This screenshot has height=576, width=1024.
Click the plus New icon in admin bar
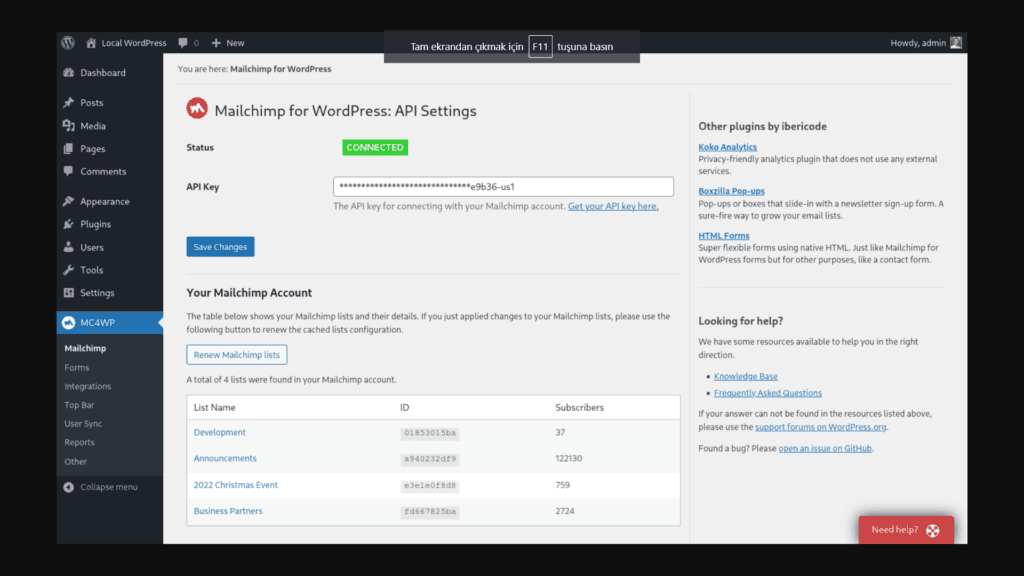click(x=216, y=43)
